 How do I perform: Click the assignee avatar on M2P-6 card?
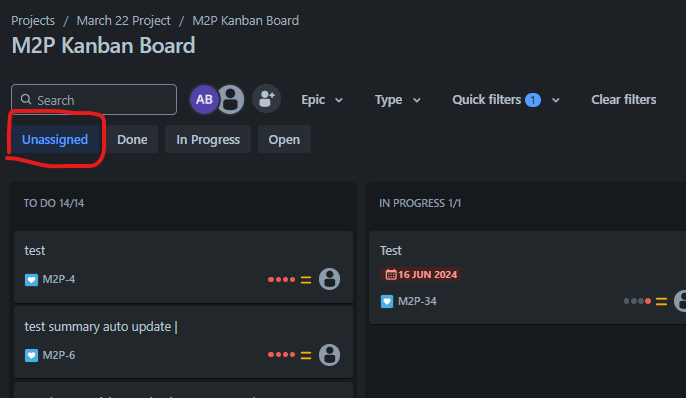[x=329, y=355]
